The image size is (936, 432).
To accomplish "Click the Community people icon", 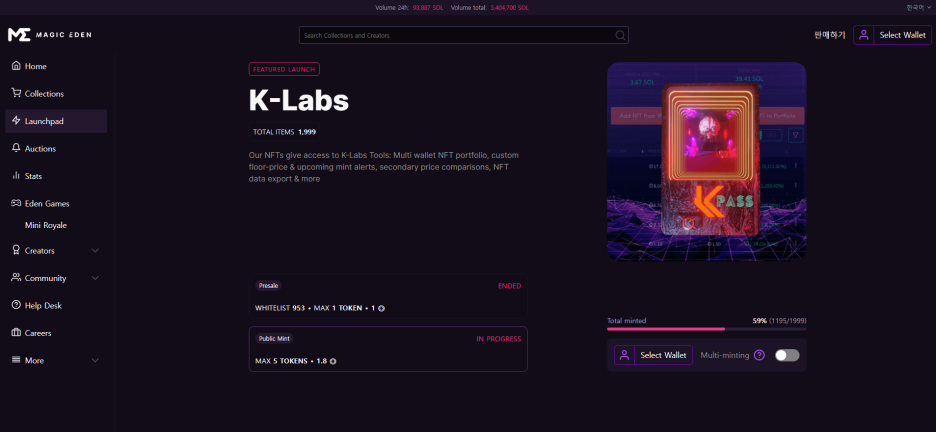I will click(16, 278).
